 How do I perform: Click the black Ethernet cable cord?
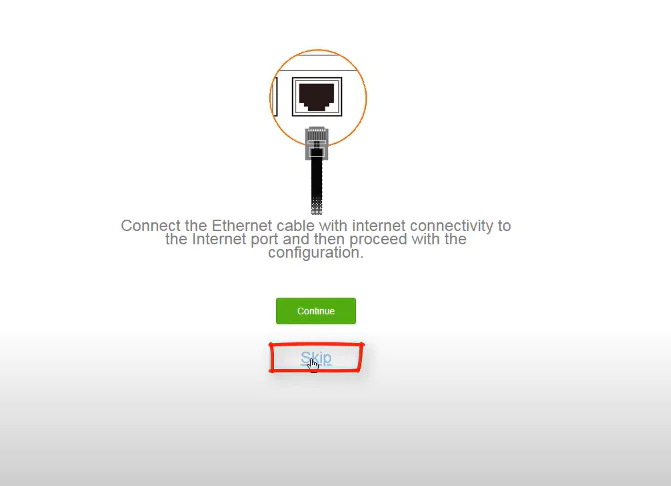pyautogui.click(x=317, y=185)
